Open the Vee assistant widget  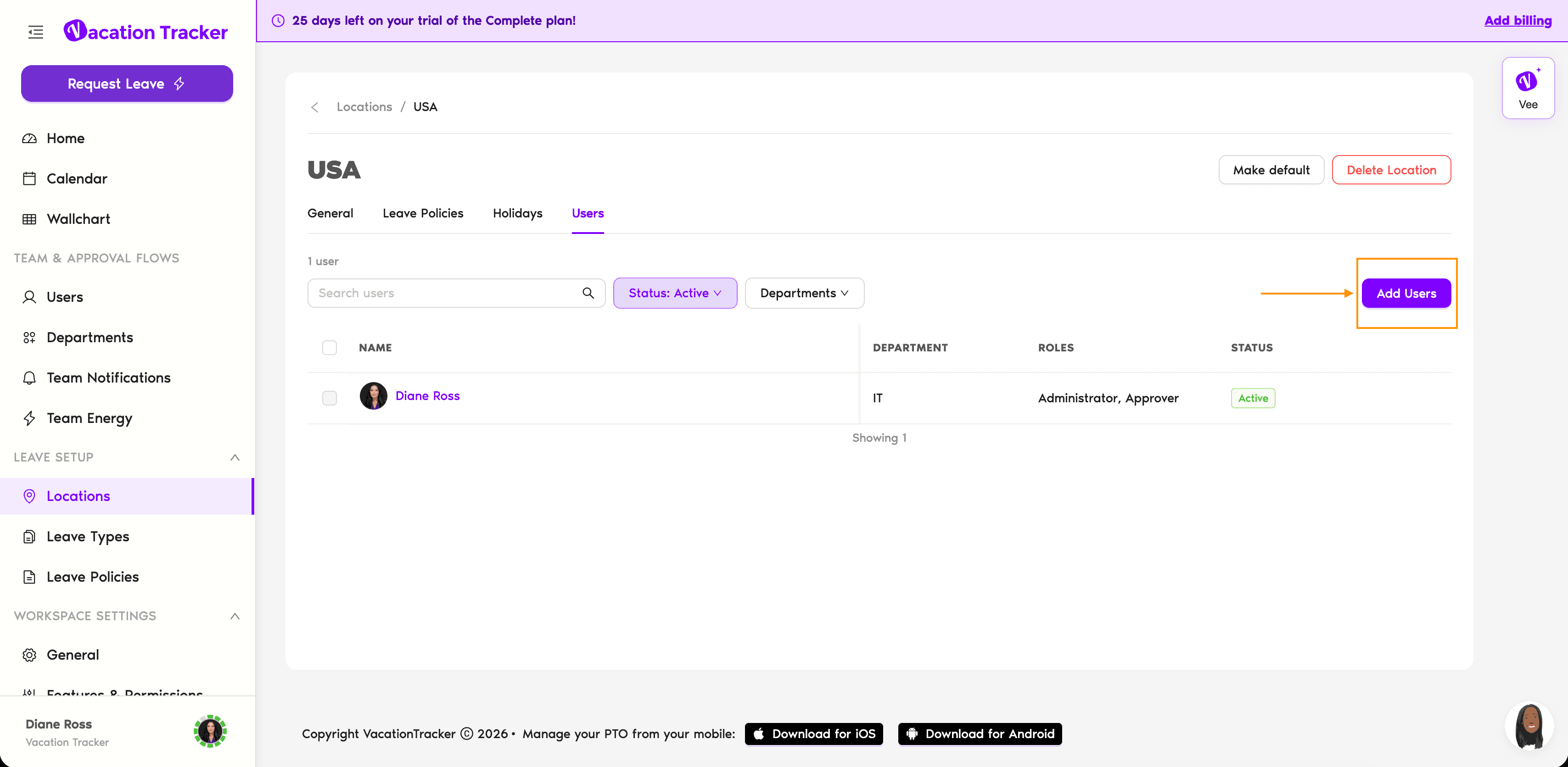point(1528,88)
